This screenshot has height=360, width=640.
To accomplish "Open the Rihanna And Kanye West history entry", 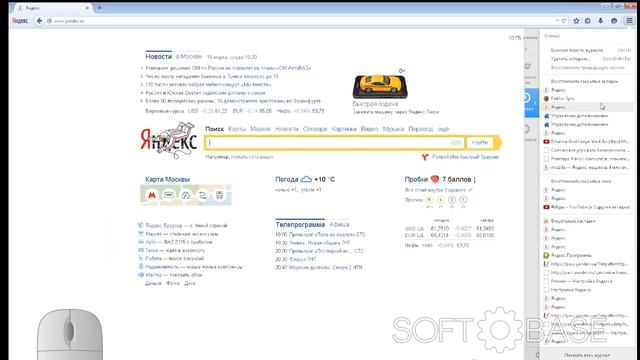I will [587, 142].
